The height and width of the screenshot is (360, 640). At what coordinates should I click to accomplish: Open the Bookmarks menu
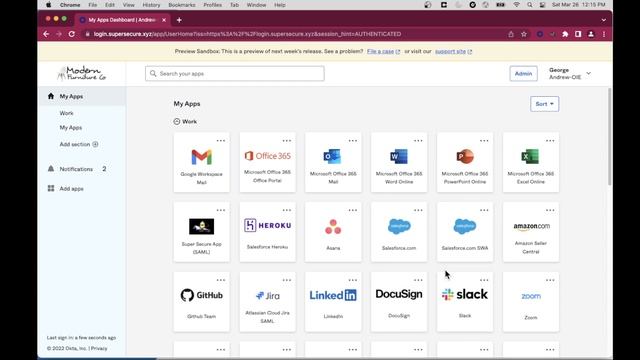tap(182, 5)
